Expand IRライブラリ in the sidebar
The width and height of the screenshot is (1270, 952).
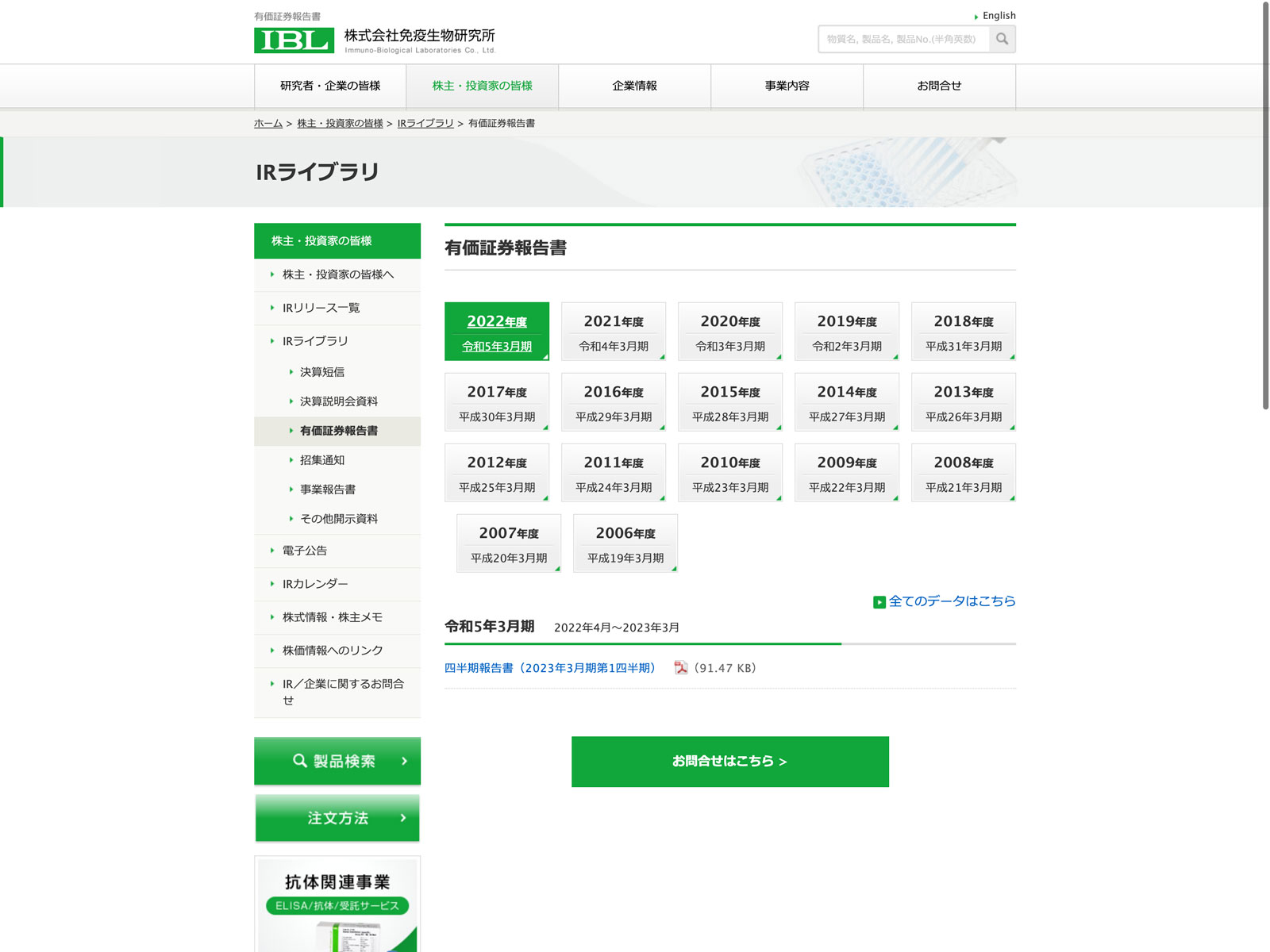pyautogui.click(x=315, y=341)
